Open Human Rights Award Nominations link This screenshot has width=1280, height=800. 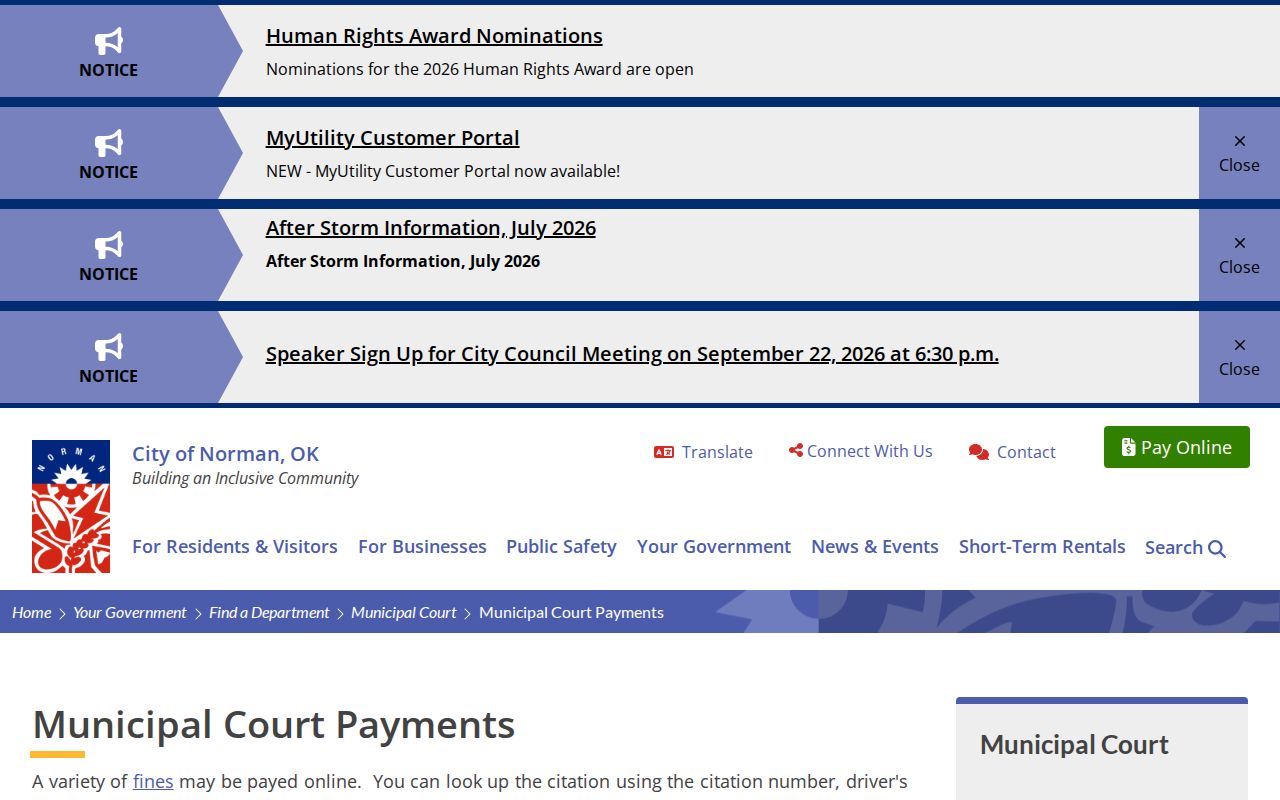tap(434, 36)
